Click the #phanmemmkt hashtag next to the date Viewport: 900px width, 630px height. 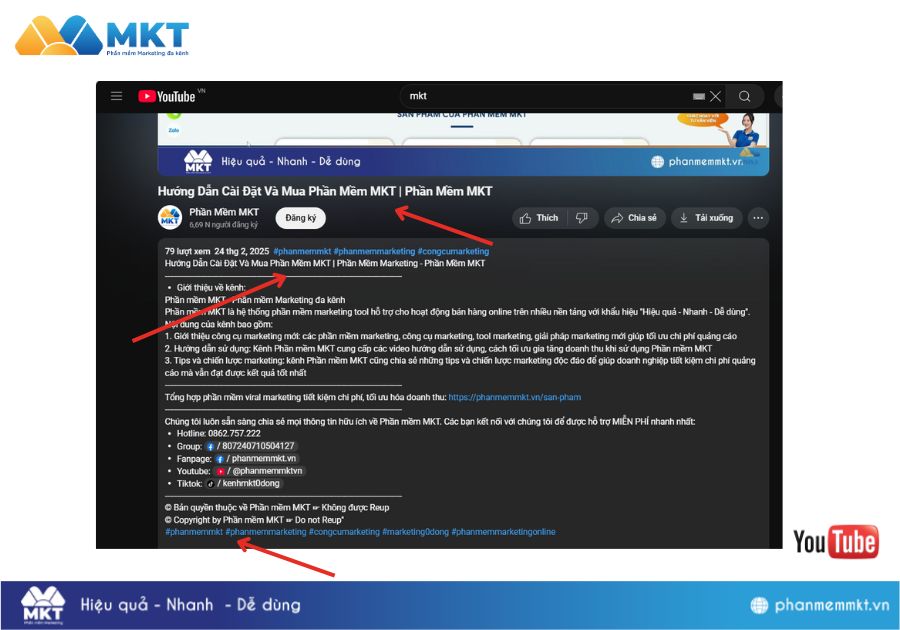(302, 251)
